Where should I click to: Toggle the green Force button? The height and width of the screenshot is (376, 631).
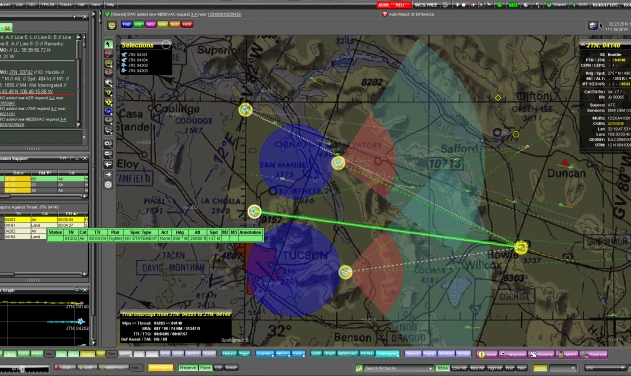(205, 368)
